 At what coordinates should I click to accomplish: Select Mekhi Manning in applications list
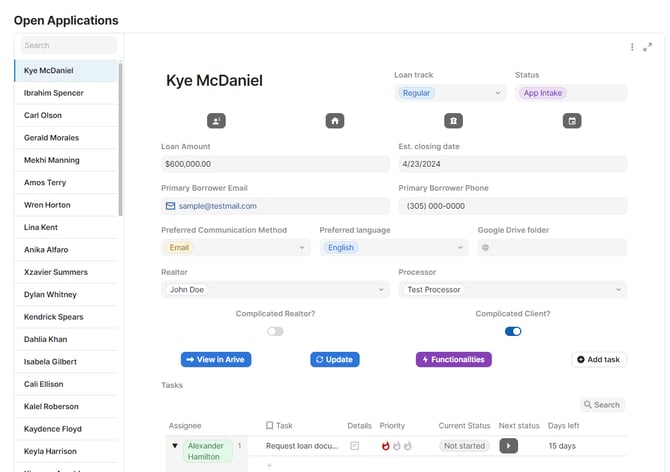click(x=66, y=160)
